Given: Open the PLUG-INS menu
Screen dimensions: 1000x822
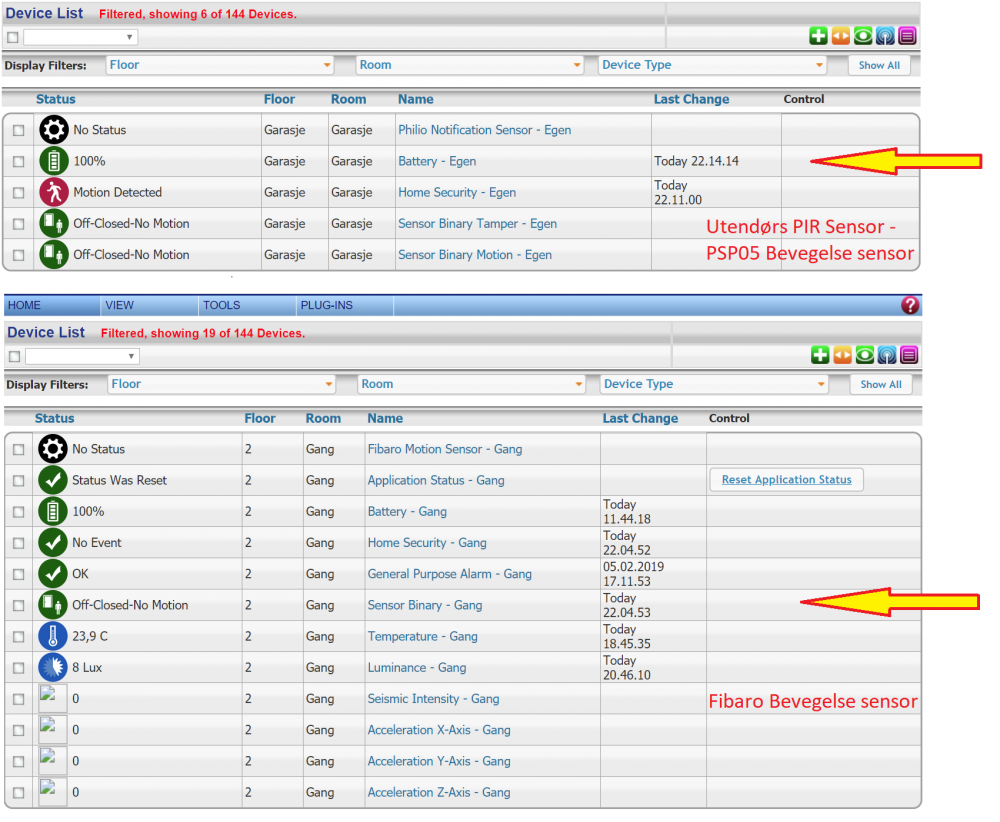Looking at the screenshot, I should point(325,305).
